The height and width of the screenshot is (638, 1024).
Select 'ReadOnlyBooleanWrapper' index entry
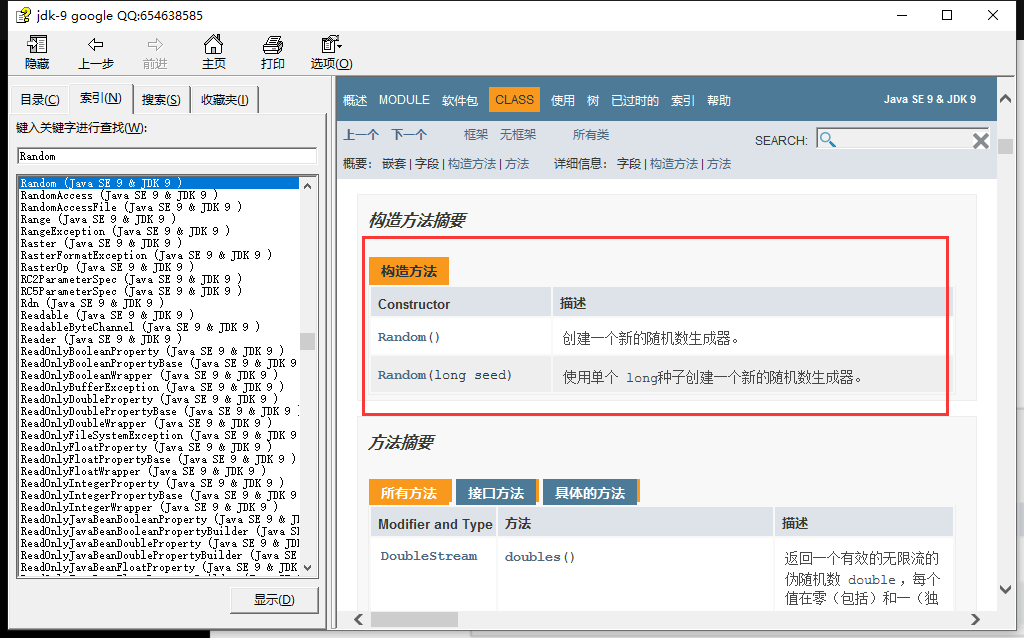tap(149, 375)
